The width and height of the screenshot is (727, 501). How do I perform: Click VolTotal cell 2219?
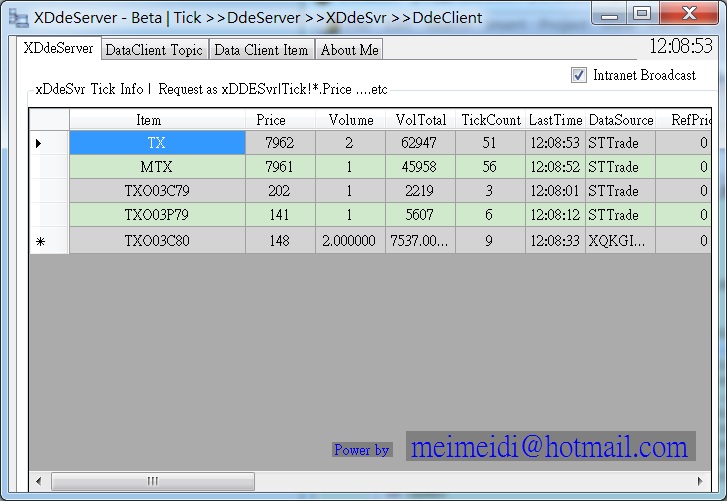point(420,191)
